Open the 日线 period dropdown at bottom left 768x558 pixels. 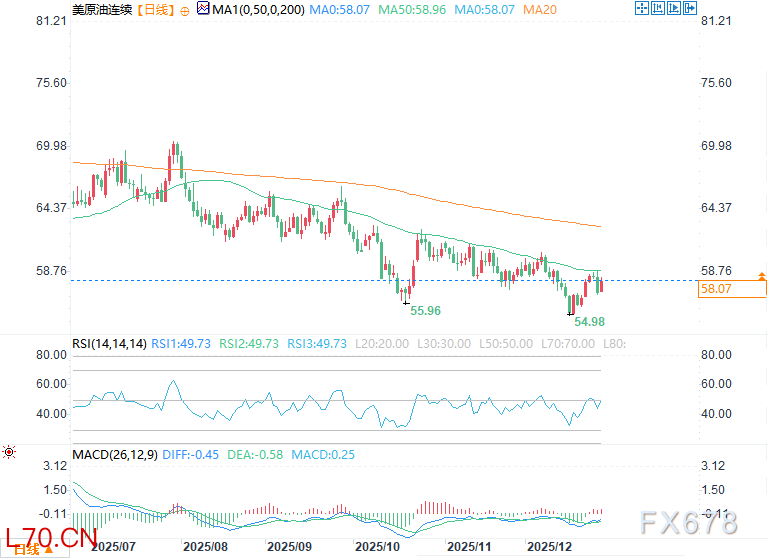pos(27,549)
